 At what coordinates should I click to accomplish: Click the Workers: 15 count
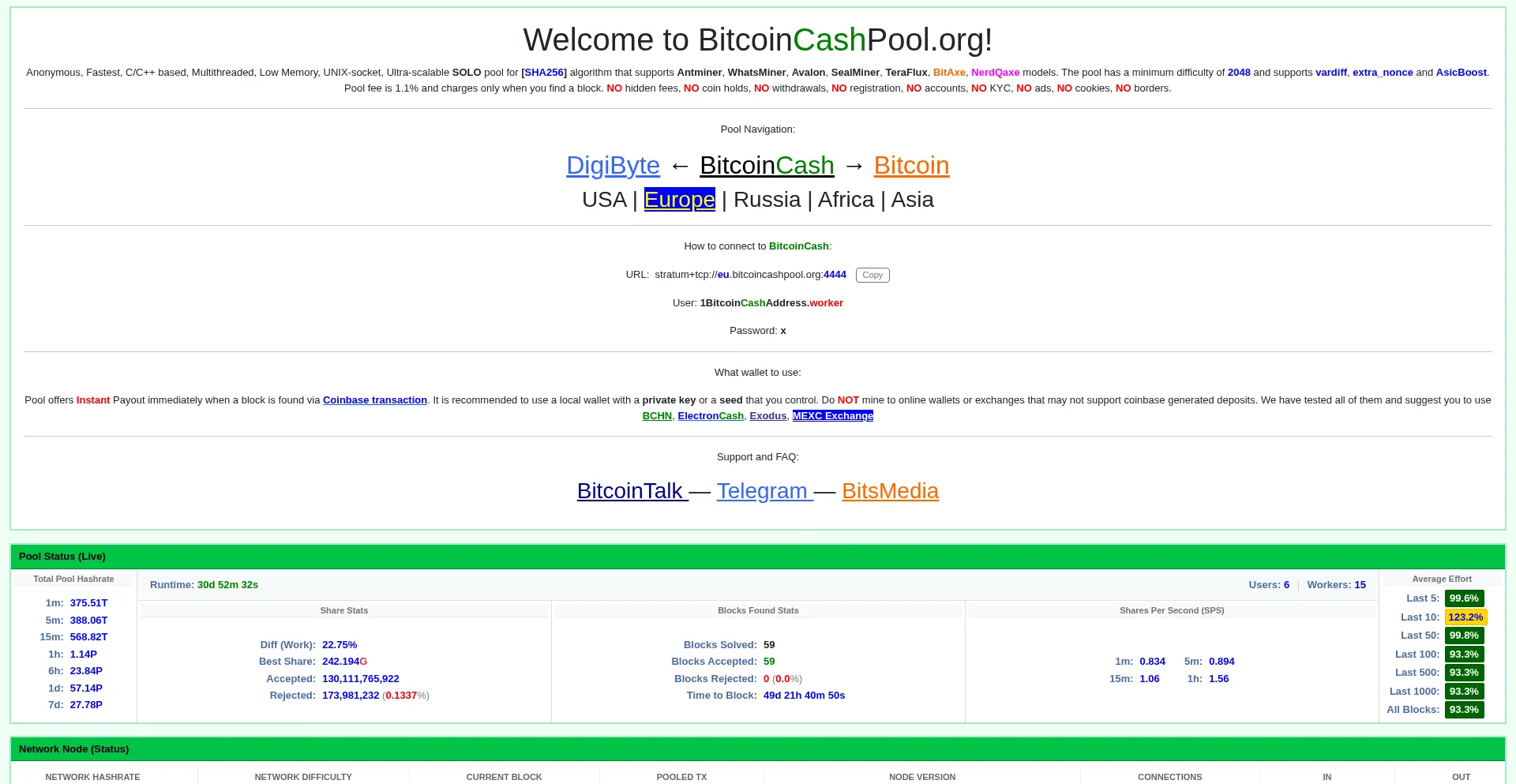[x=1336, y=585]
